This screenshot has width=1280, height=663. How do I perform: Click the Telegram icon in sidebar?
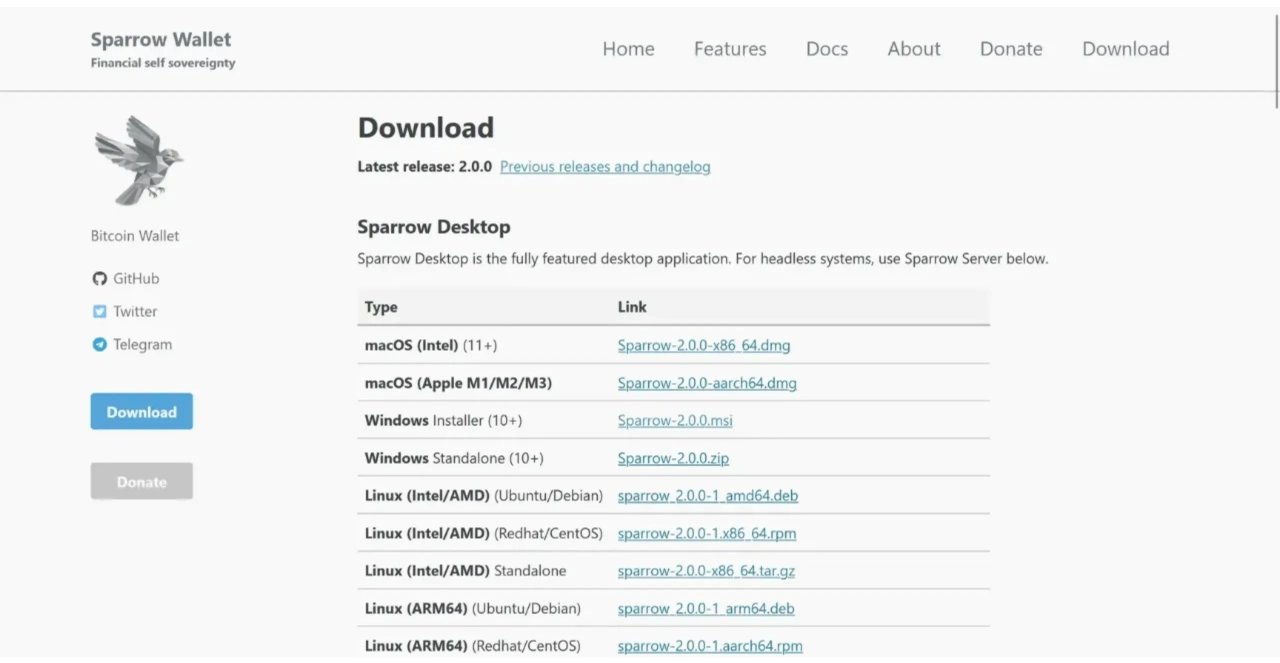99,345
